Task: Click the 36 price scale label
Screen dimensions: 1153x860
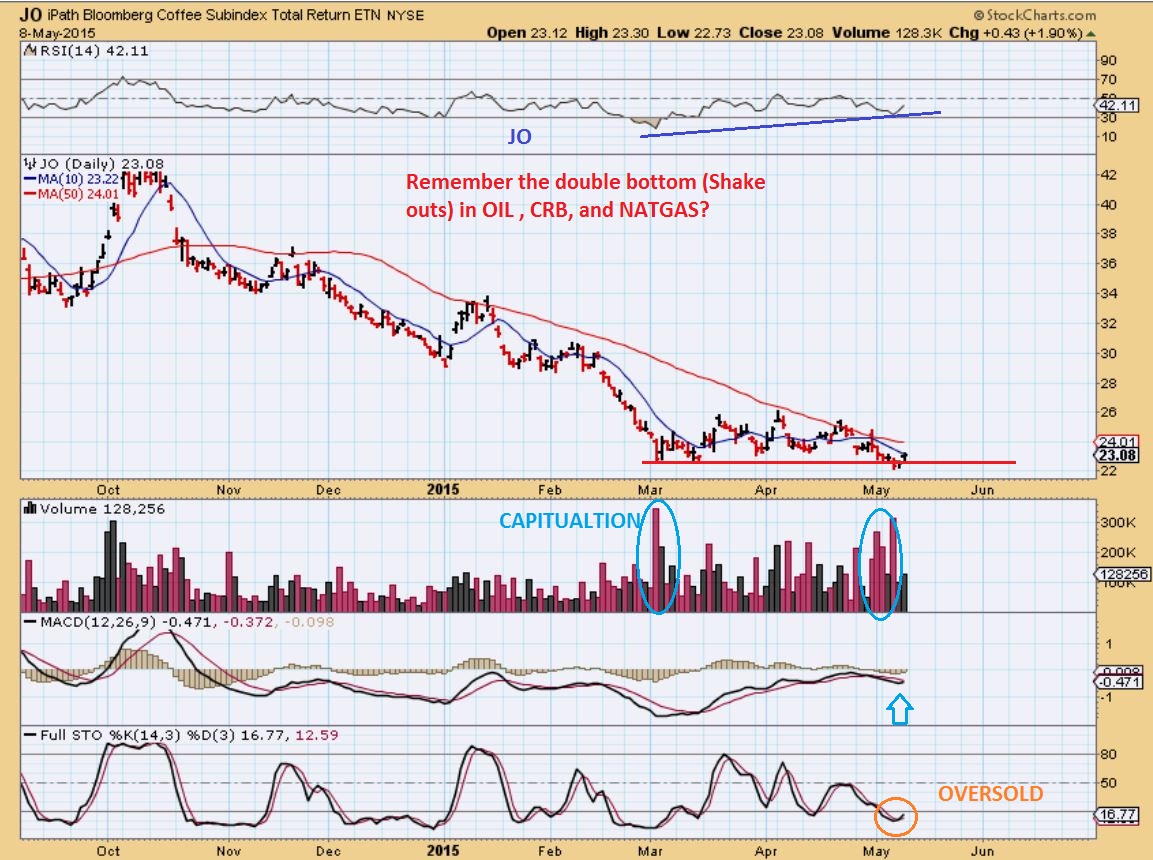Action: coord(1108,263)
